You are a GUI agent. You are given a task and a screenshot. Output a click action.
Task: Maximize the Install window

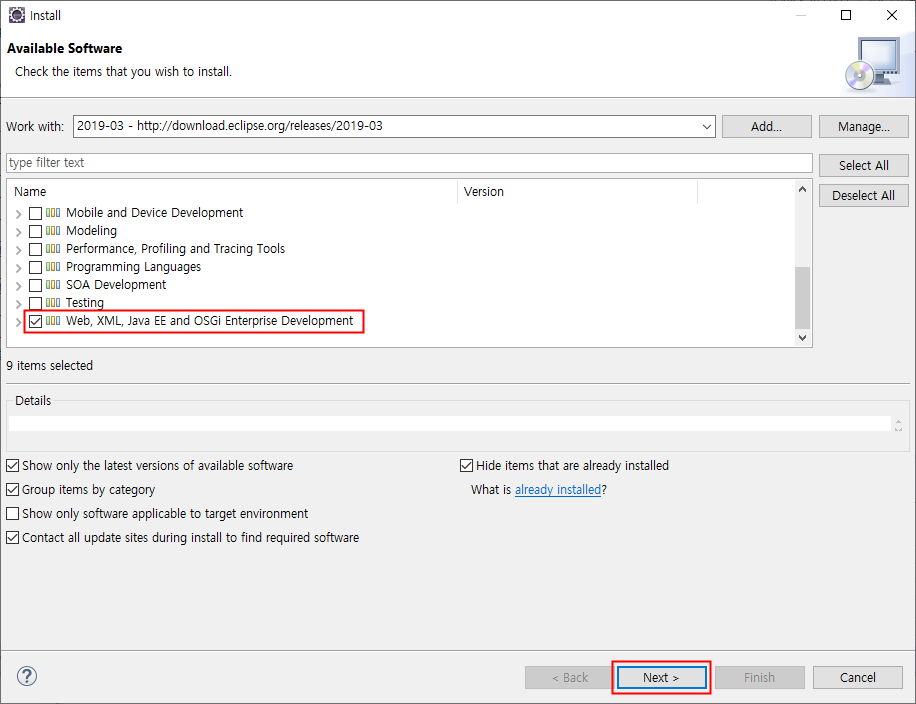pos(845,15)
